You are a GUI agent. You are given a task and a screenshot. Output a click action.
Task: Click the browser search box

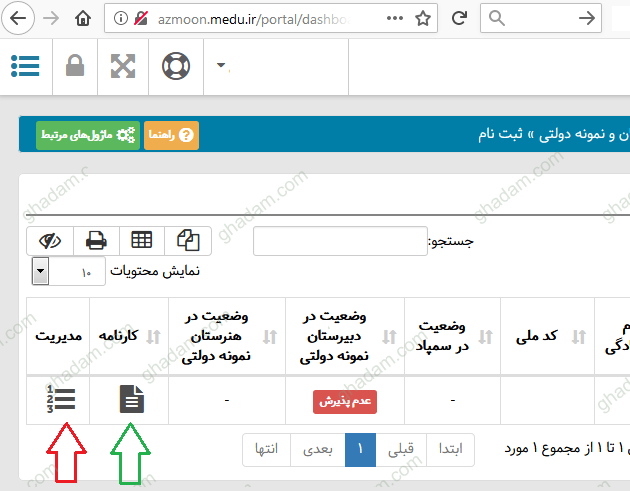(x=540, y=18)
